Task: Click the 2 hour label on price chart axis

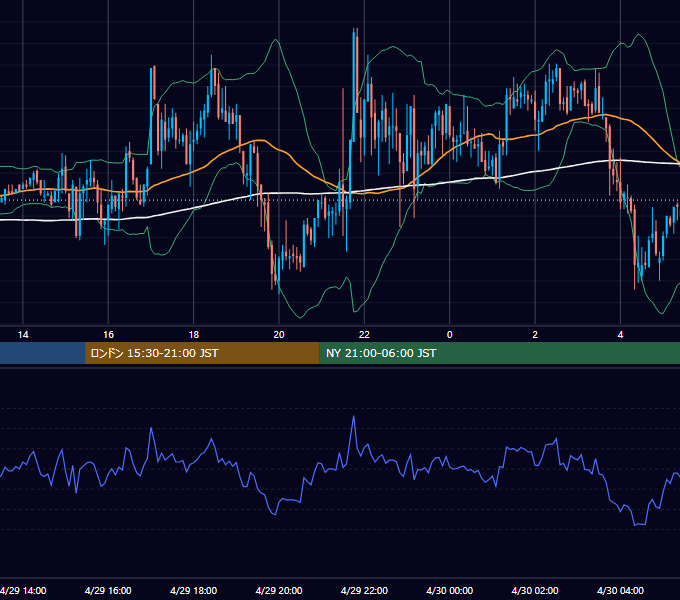Action: click(x=535, y=335)
